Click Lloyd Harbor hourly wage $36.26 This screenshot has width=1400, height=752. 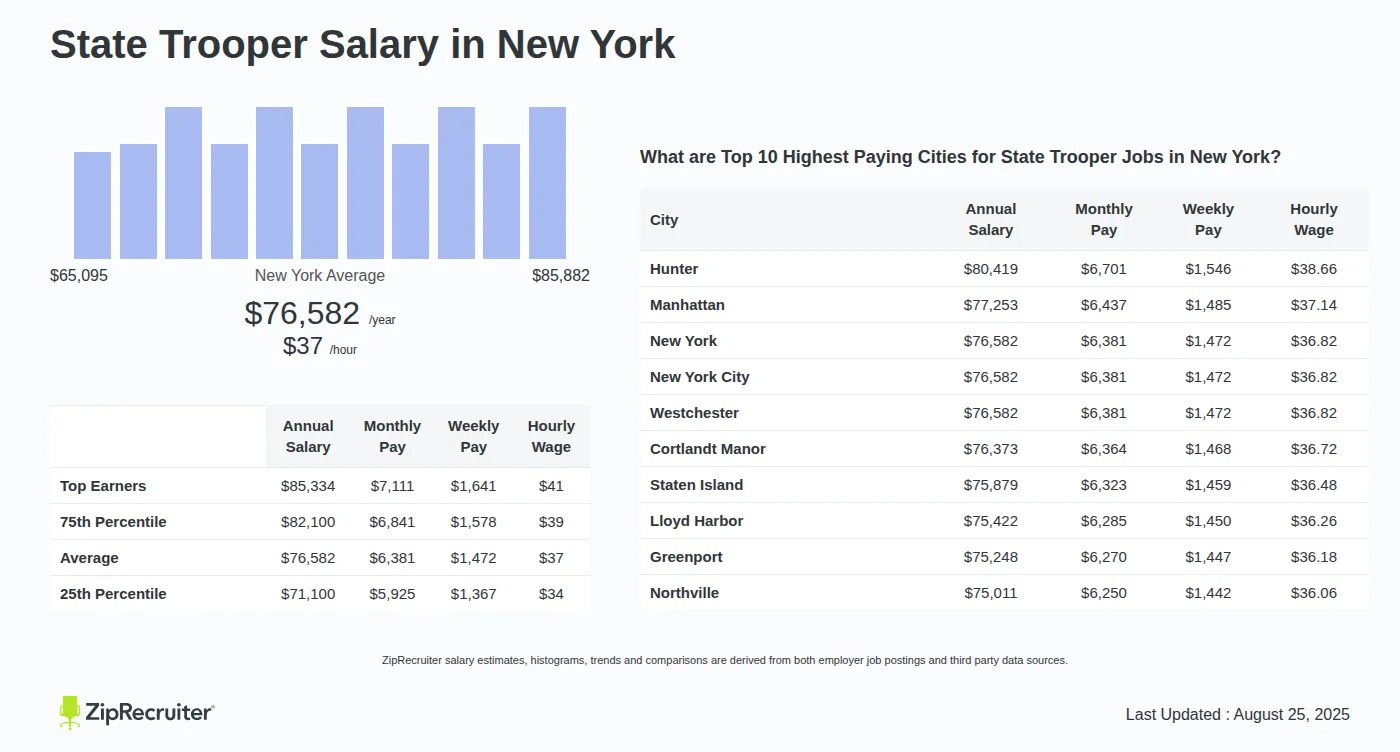tap(1314, 521)
